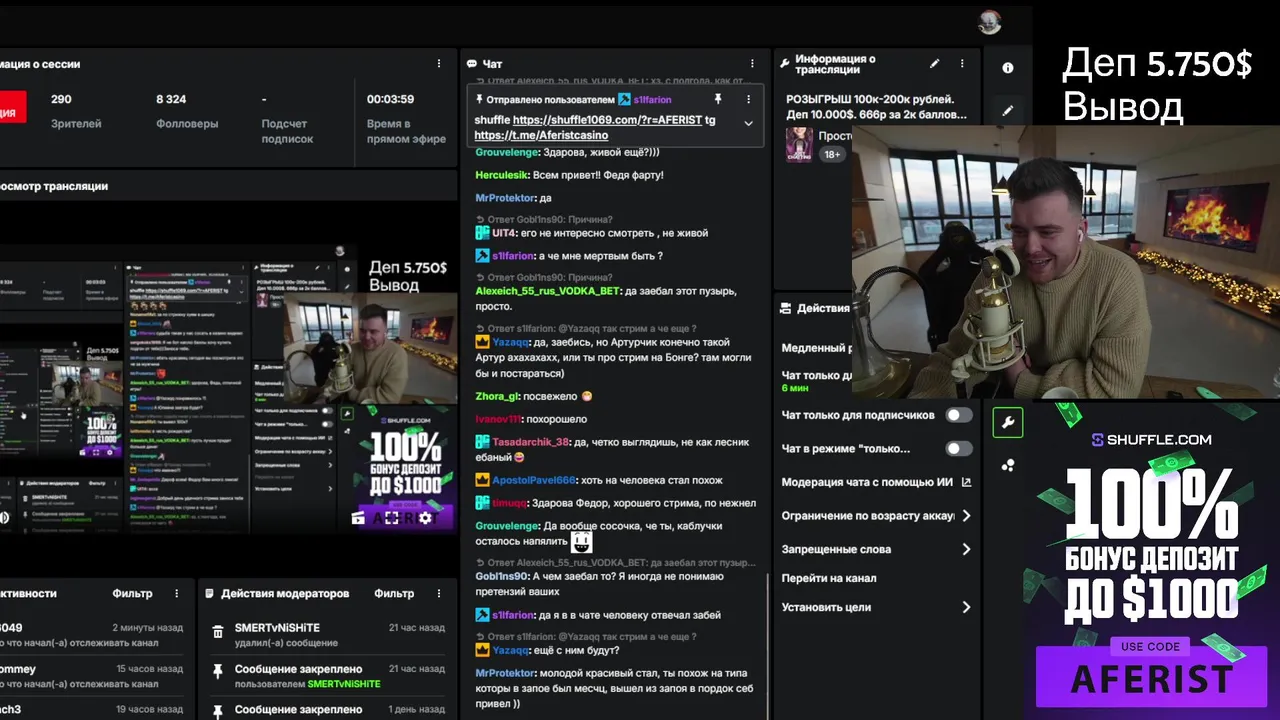The image size is (1280, 720).
Task: Click the wrench icon beside Информация о трансляции
Action: 784,64
